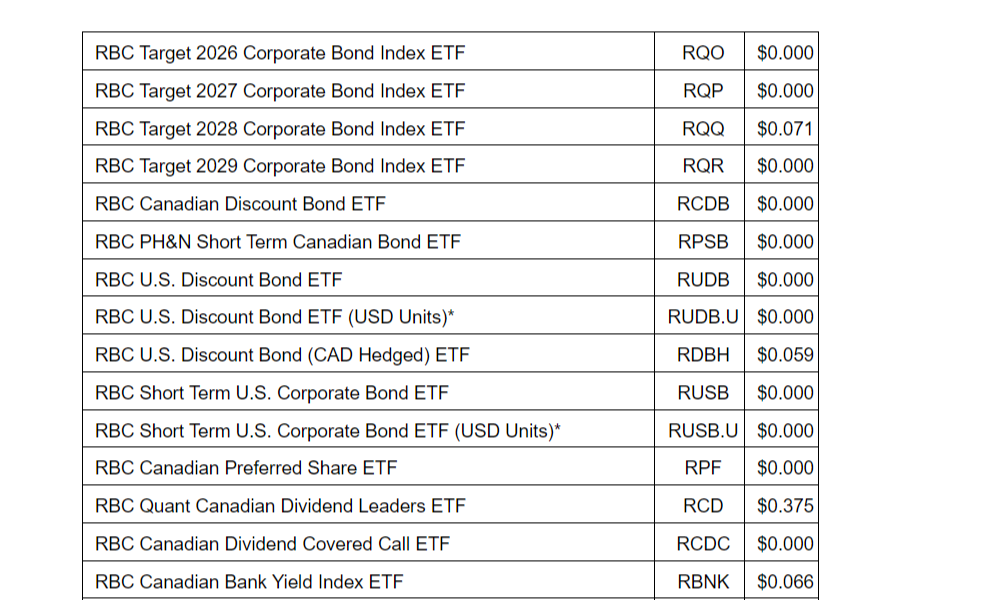Select the RQO ticker cell
The height and width of the screenshot is (600, 999).
pos(703,53)
